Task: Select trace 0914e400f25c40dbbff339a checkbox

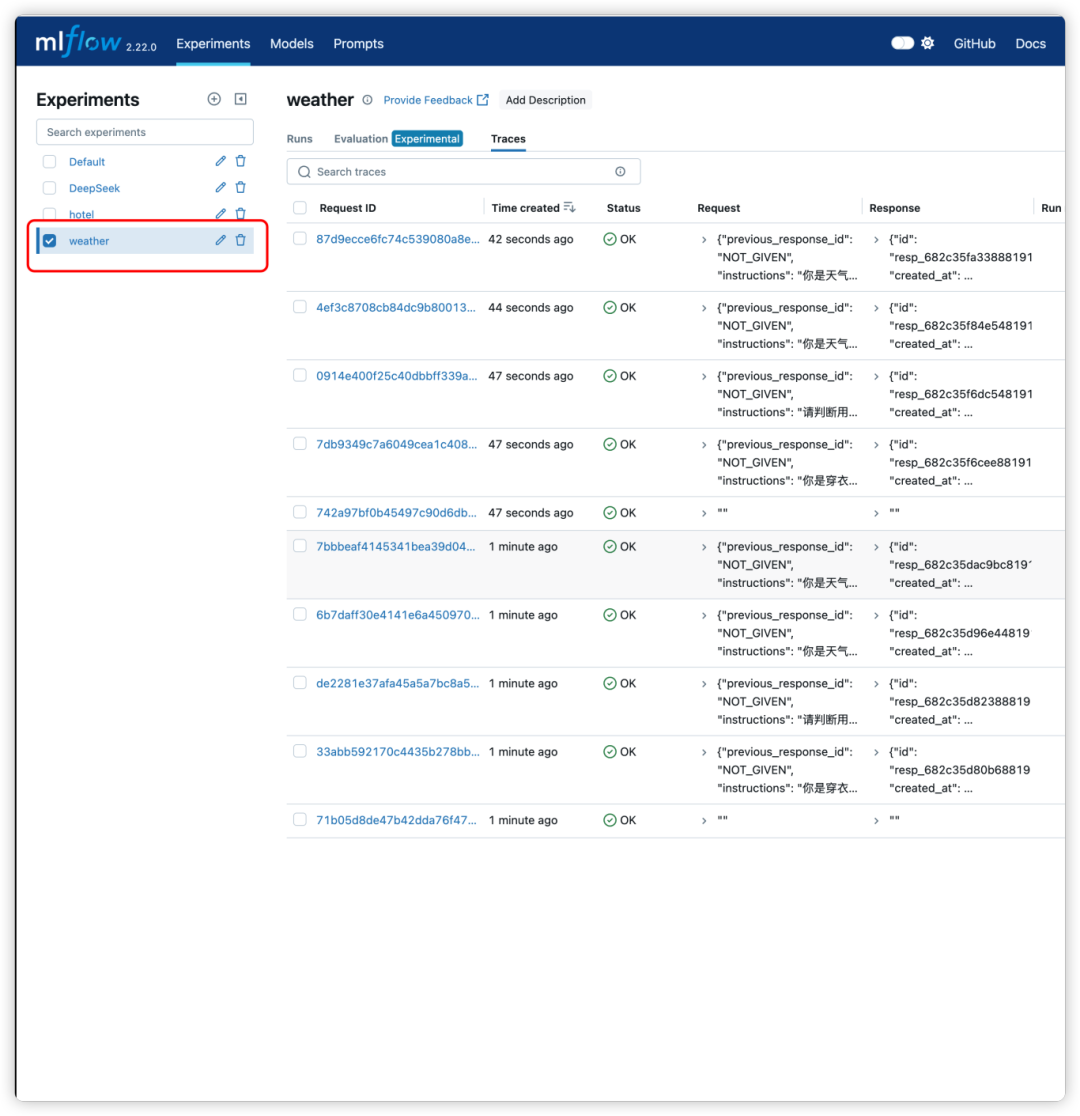Action: (300, 375)
